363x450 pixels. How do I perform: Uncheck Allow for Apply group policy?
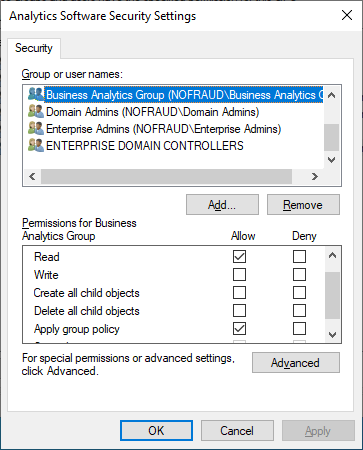pos(239,329)
